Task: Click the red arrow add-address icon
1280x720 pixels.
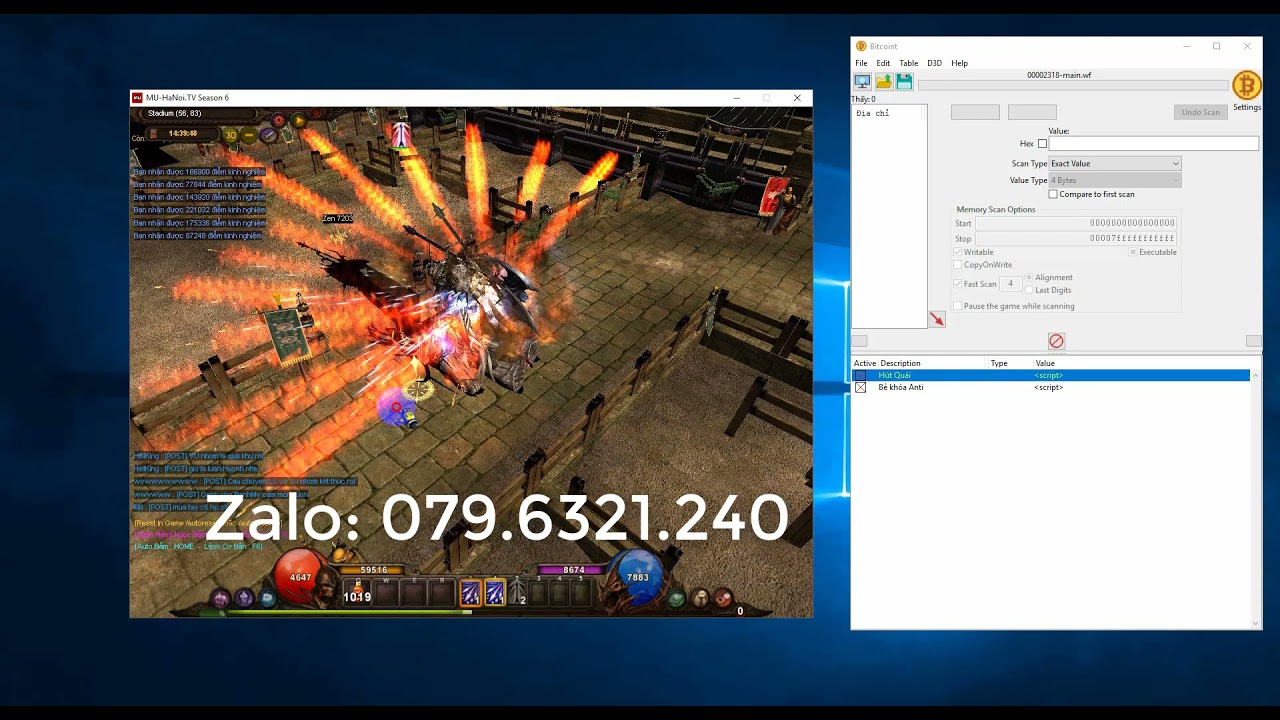Action: [937, 319]
